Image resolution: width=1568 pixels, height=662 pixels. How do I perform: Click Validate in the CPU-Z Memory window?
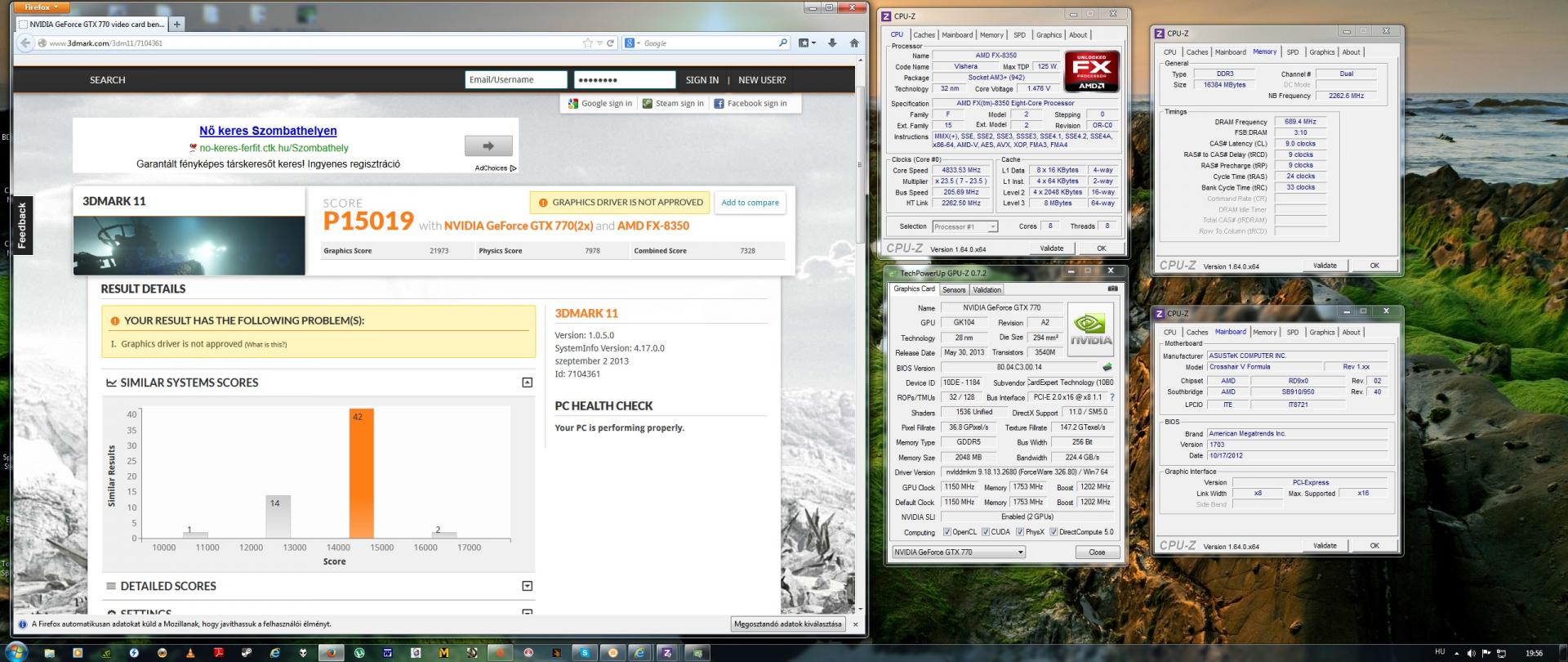pos(1325,266)
